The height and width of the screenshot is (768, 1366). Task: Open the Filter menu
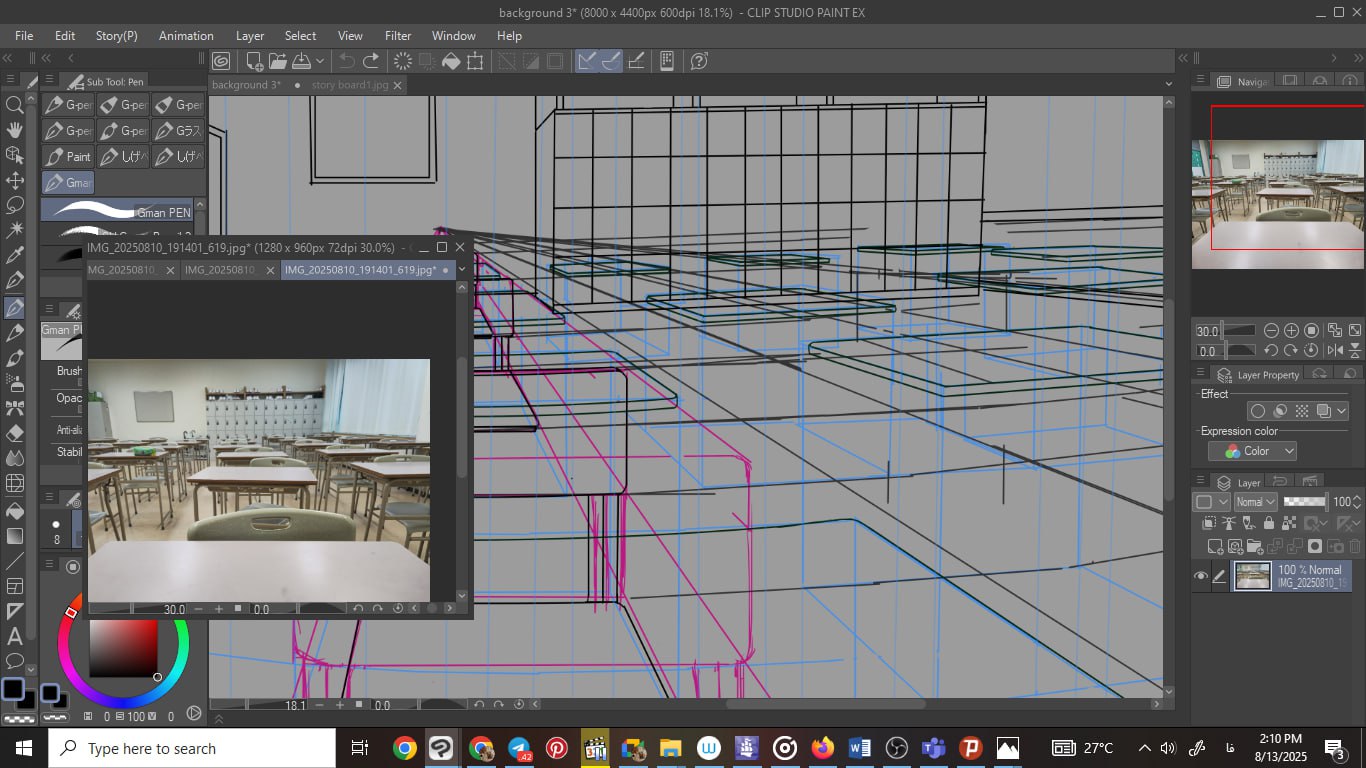click(x=398, y=36)
